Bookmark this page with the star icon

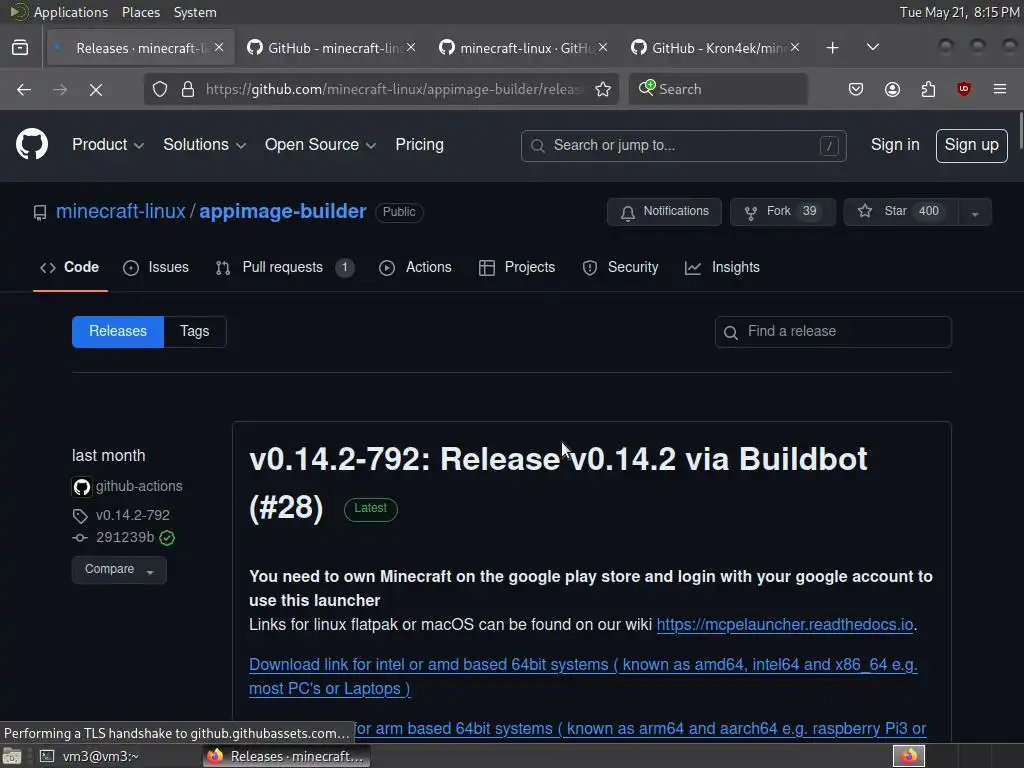pos(603,89)
